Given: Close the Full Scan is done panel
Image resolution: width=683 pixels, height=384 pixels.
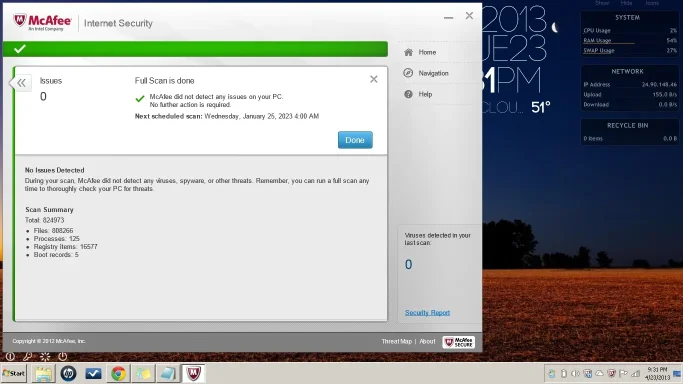Looking at the screenshot, I should click(x=374, y=79).
